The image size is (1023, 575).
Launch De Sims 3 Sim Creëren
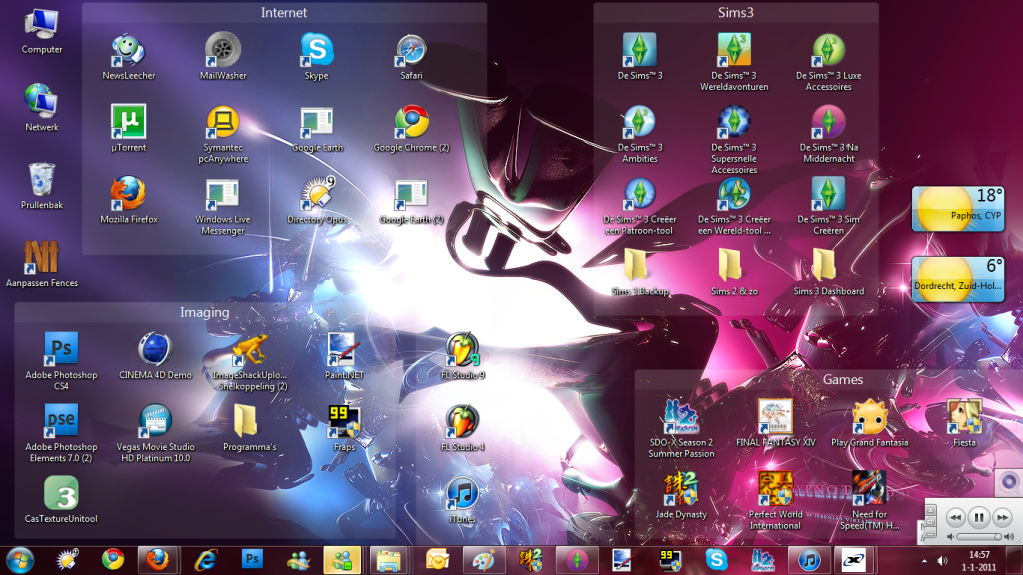[x=829, y=206]
